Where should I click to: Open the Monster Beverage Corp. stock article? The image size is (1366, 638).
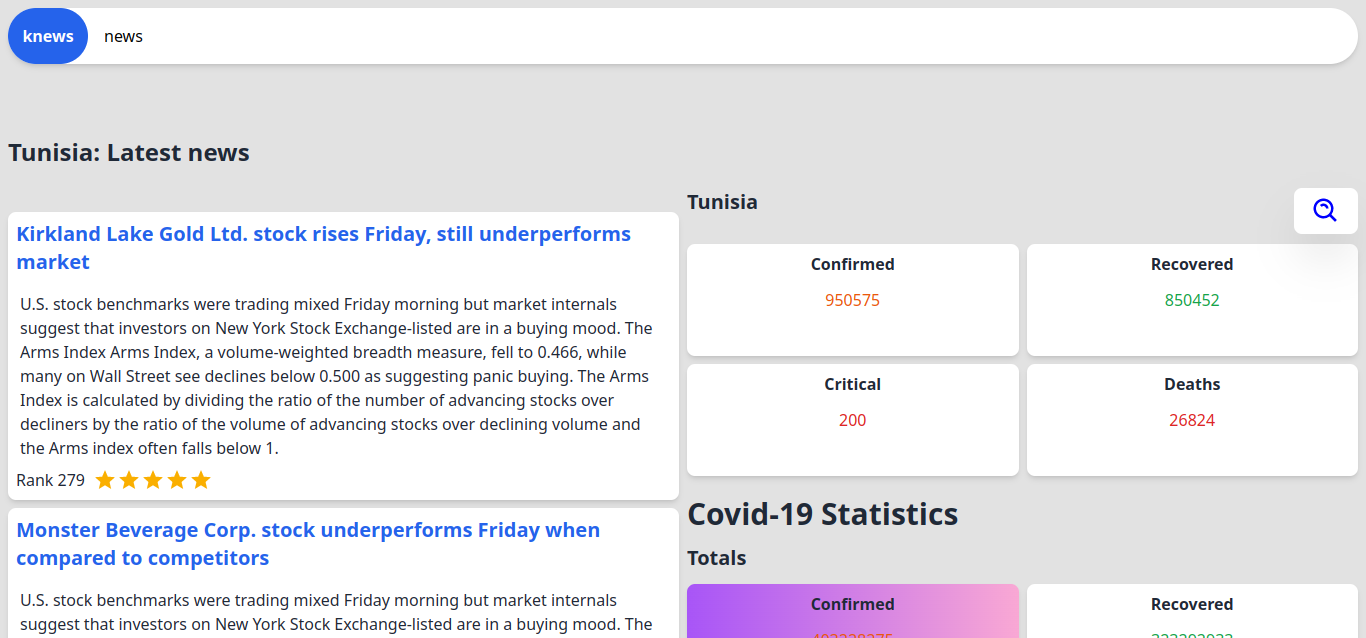pyautogui.click(x=308, y=544)
